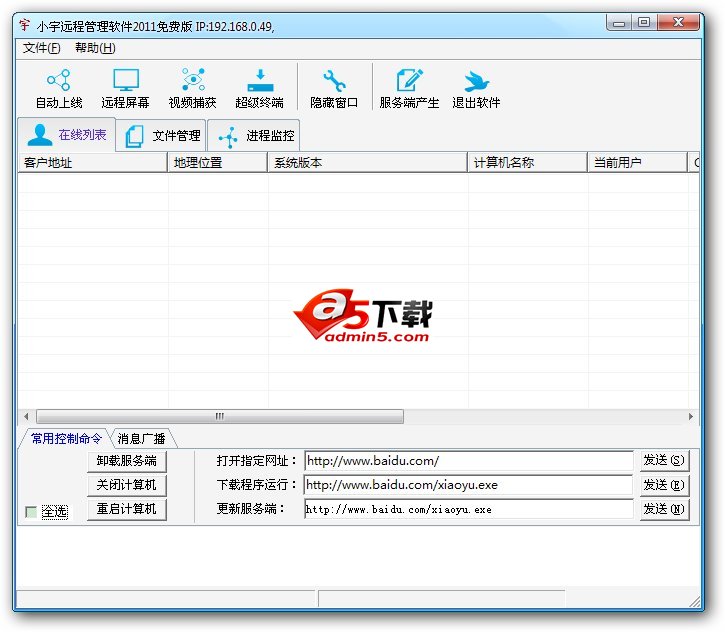725x632 pixels.
Task: Open 远程屏幕 remote screen tool
Action: 125,89
